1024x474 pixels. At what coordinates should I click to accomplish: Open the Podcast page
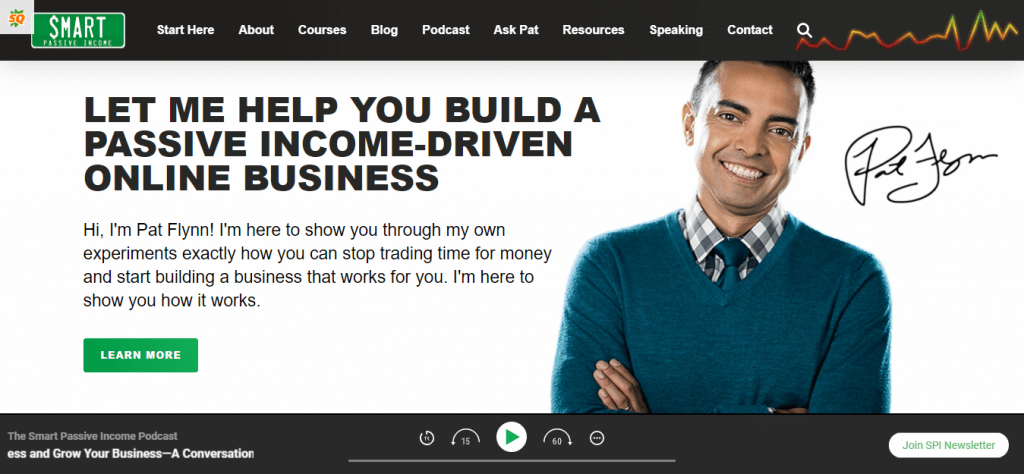click(445, 30)
